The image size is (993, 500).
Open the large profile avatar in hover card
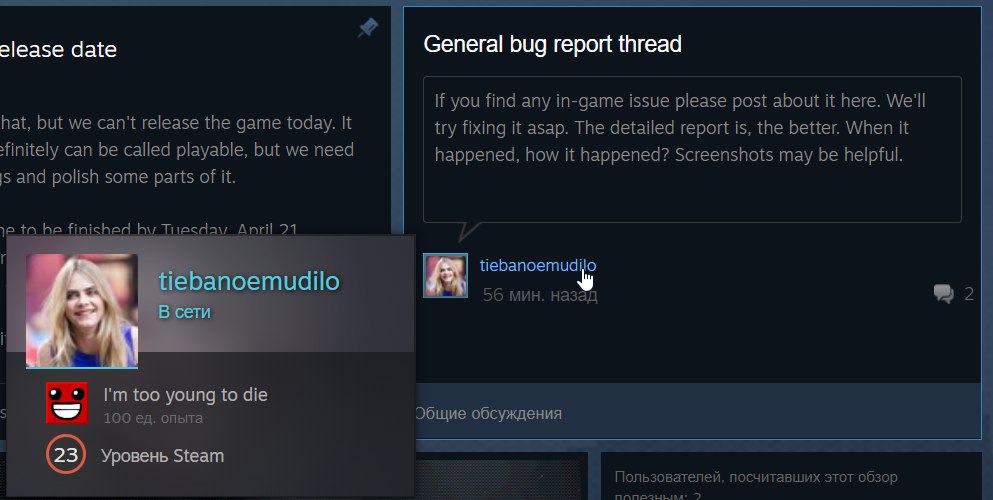tap(82, 310)
